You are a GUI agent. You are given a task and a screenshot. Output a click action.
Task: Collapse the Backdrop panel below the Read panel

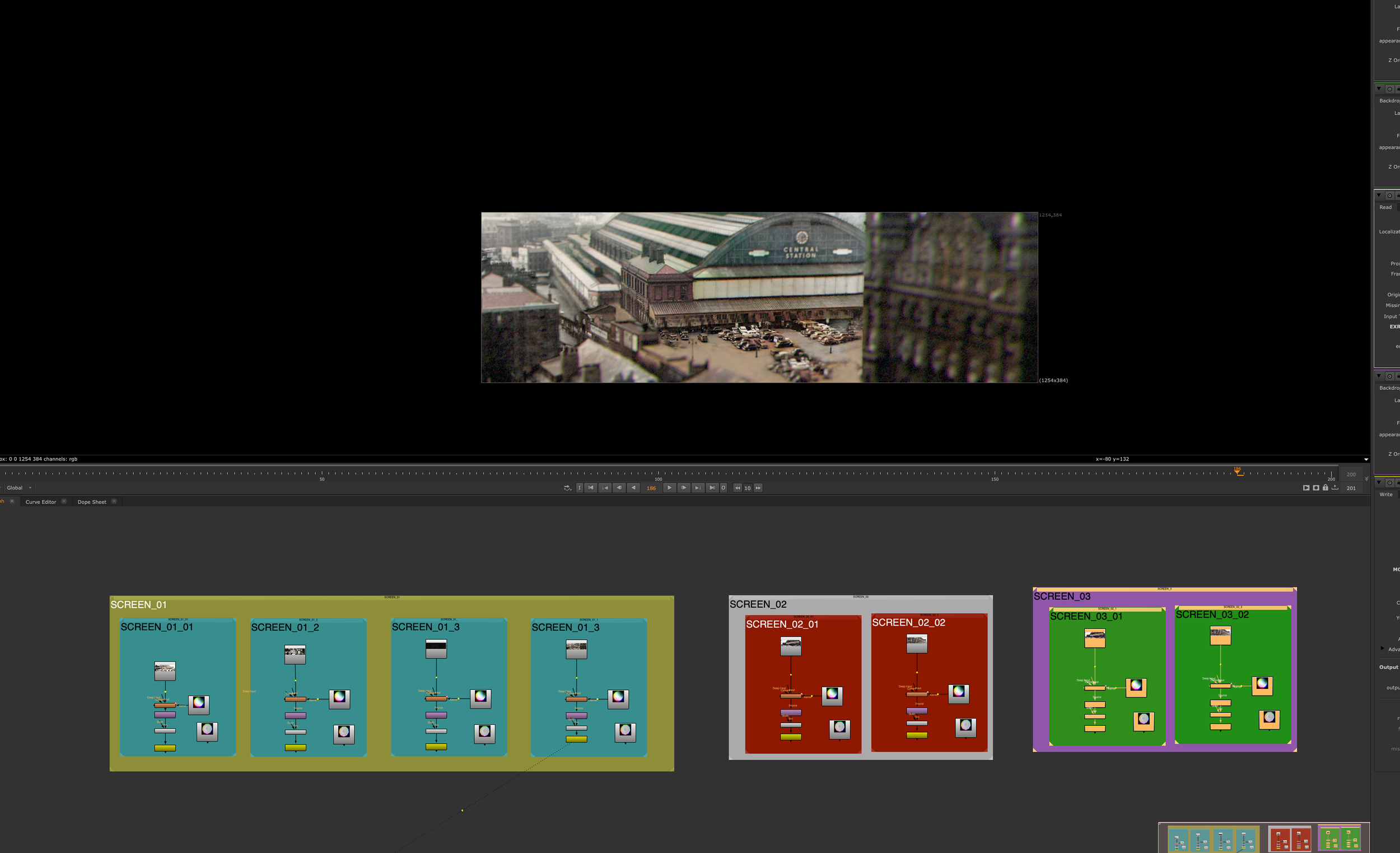pyautogui.click(x=1379, y=376)
